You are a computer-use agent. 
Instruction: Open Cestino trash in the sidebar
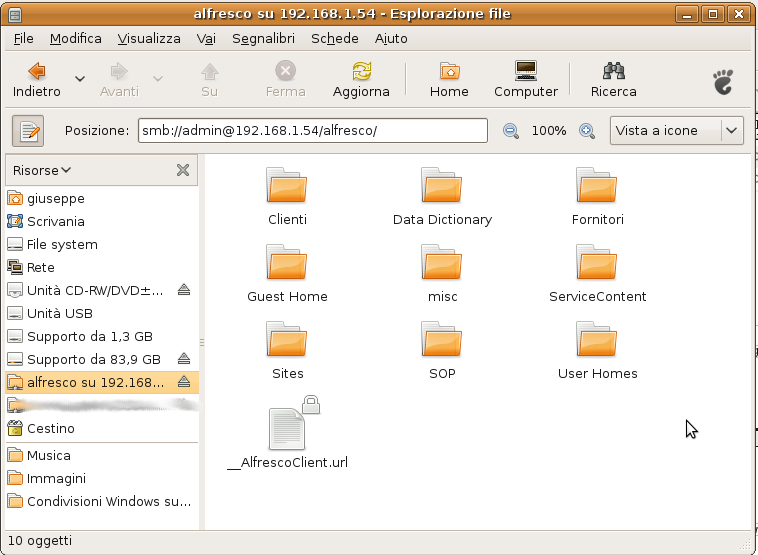(x=102, y=428)
